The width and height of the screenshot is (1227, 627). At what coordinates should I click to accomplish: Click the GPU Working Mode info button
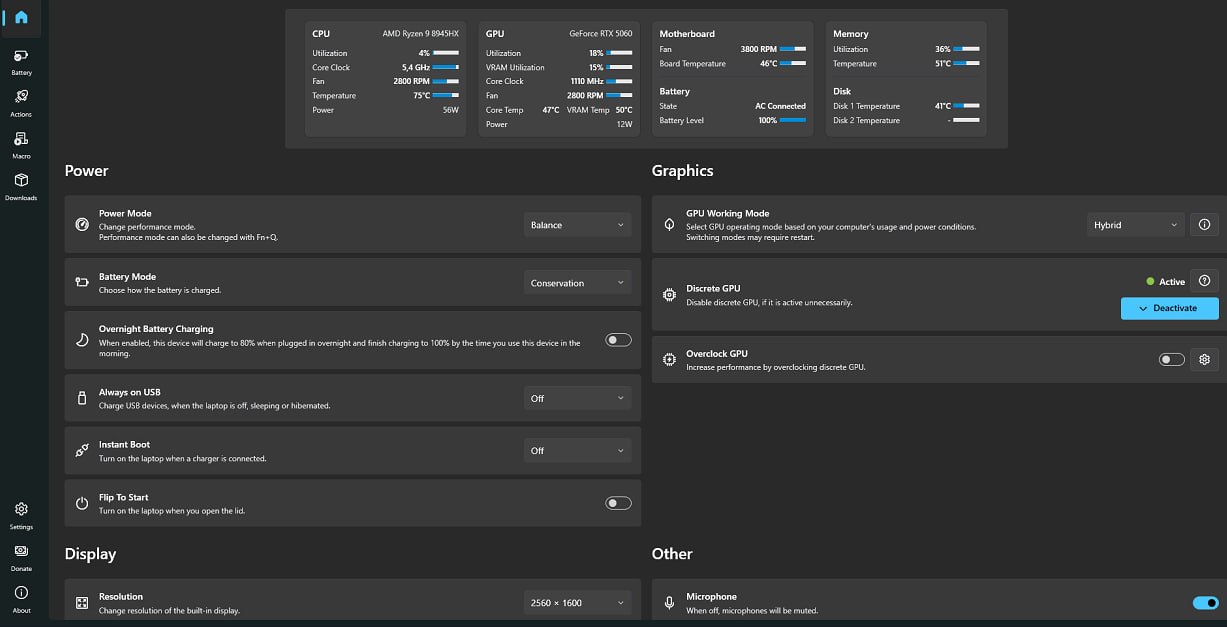click(x=1204, y=225)
